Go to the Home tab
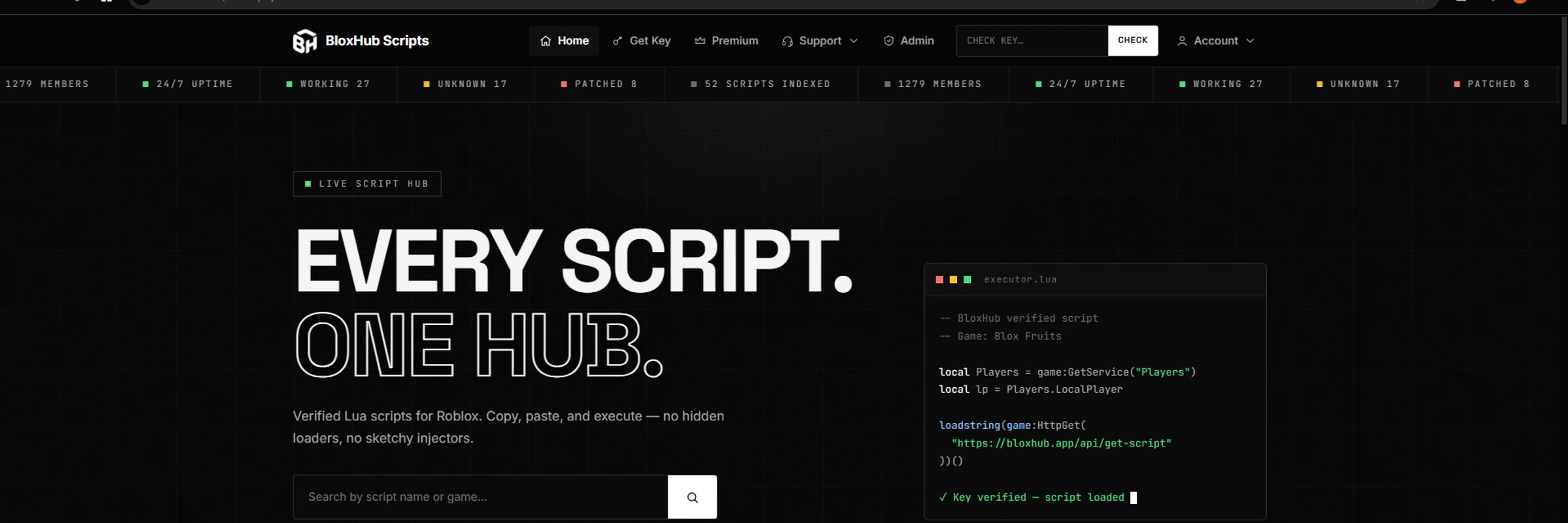 coord(564,41)
